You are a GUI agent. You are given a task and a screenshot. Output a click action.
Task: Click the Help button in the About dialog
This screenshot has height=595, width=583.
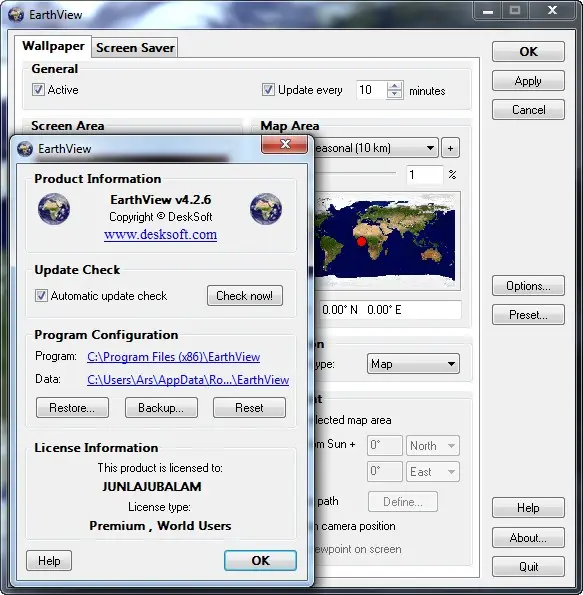(49, 560)
